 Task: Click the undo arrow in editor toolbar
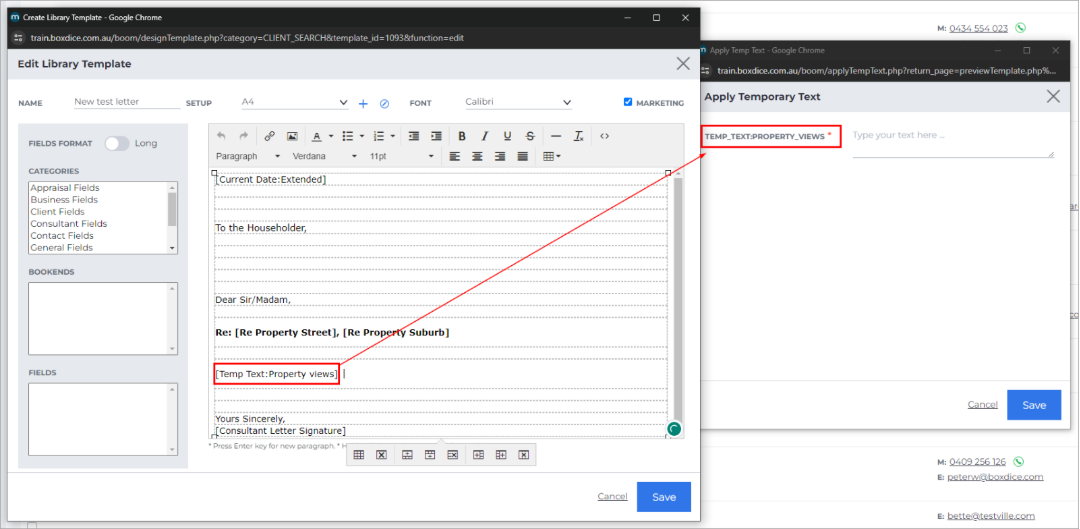221,136
